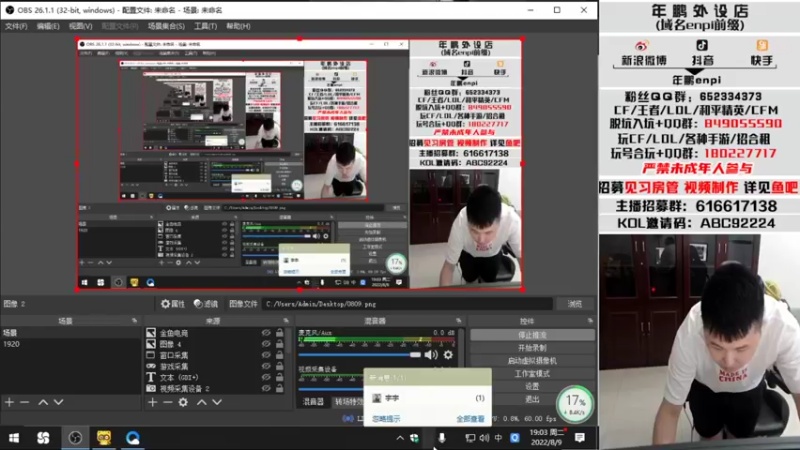
Task: Open the 工具(T) menu
Action: (x=206, y=26)
